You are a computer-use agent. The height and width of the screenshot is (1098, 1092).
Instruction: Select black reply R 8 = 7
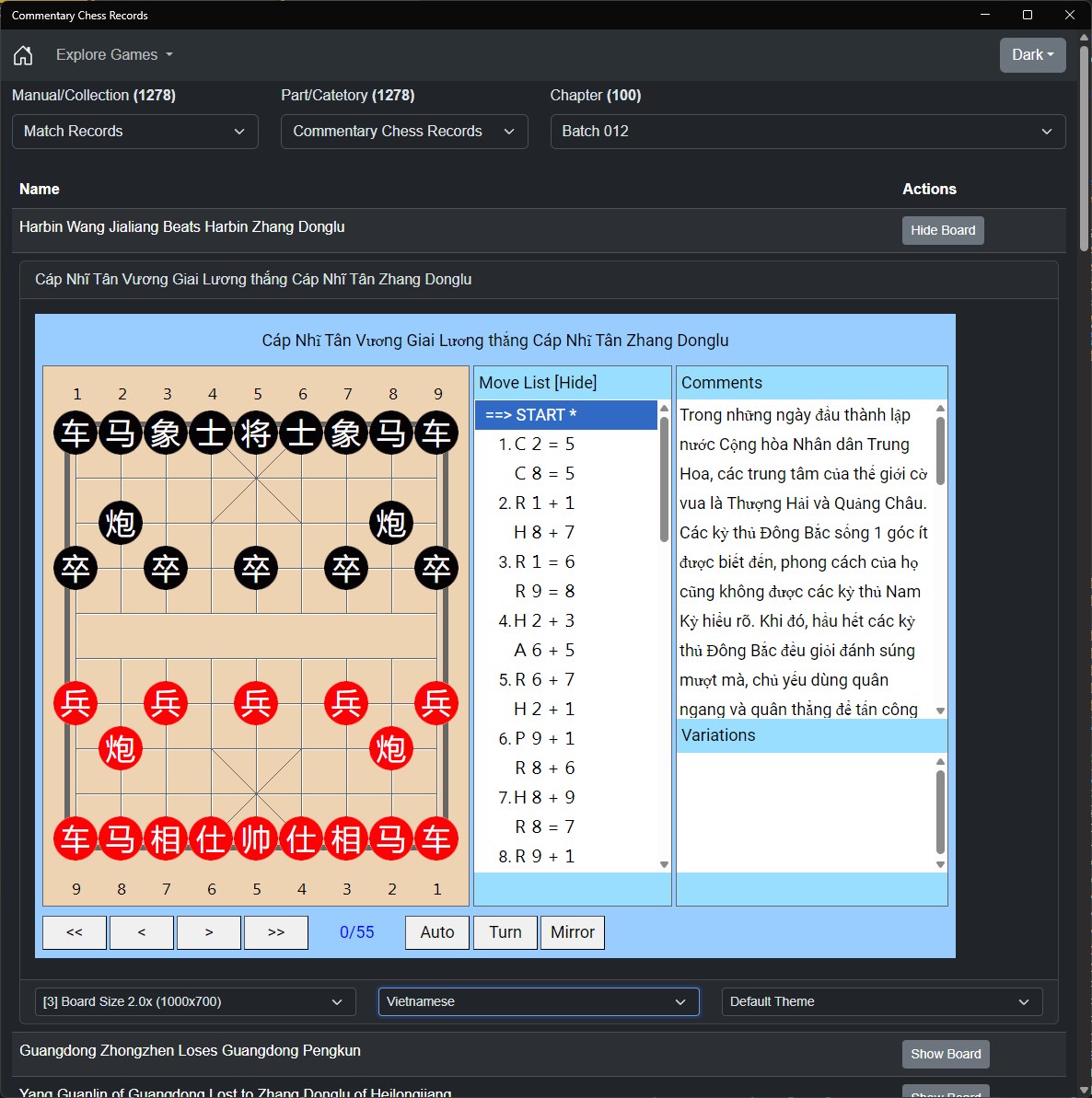(566, 826)
